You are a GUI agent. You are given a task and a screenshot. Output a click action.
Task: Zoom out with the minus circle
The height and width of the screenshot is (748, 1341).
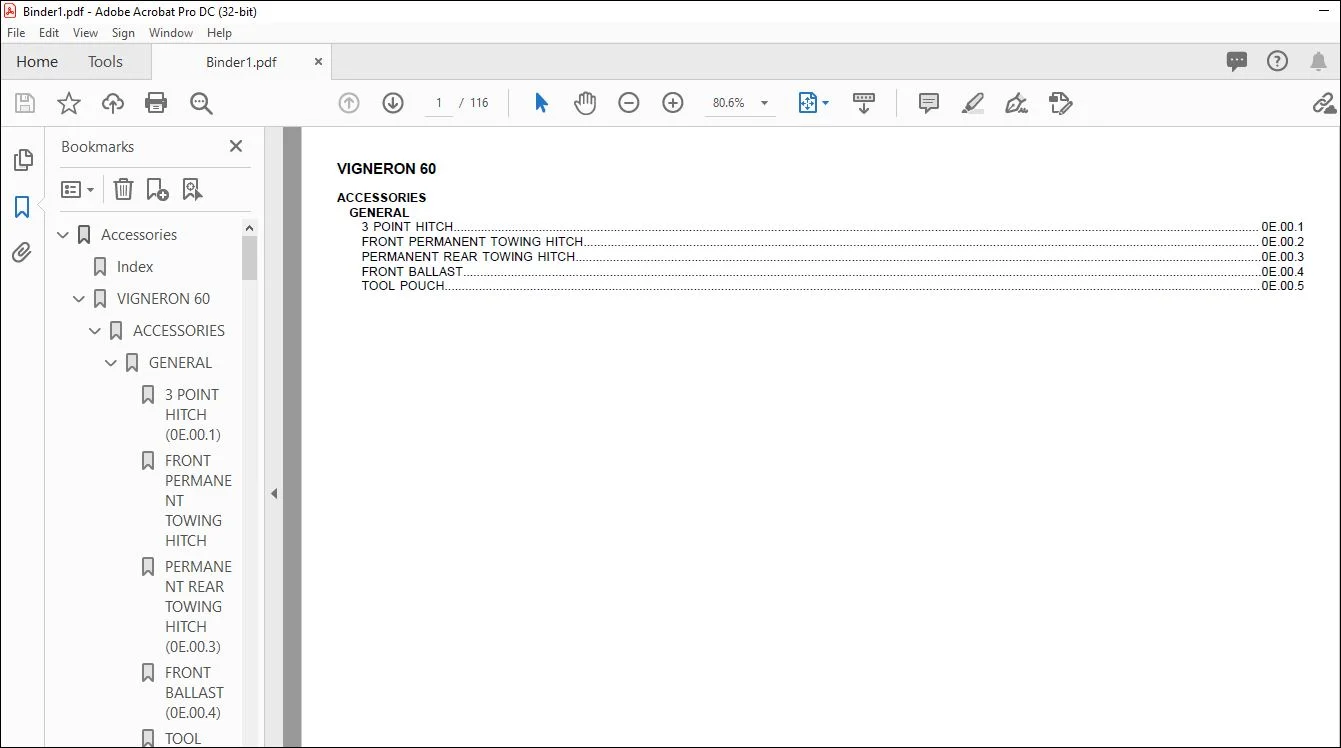point(629,103)
